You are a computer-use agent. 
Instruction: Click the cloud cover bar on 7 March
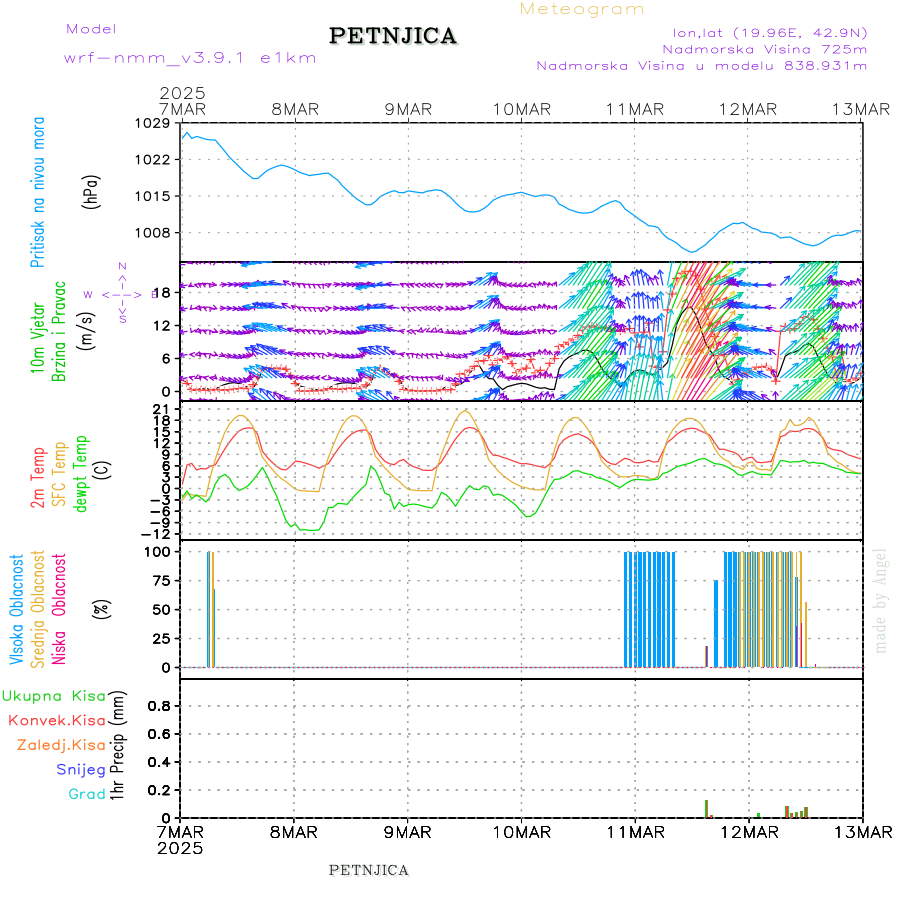(211, 610)
